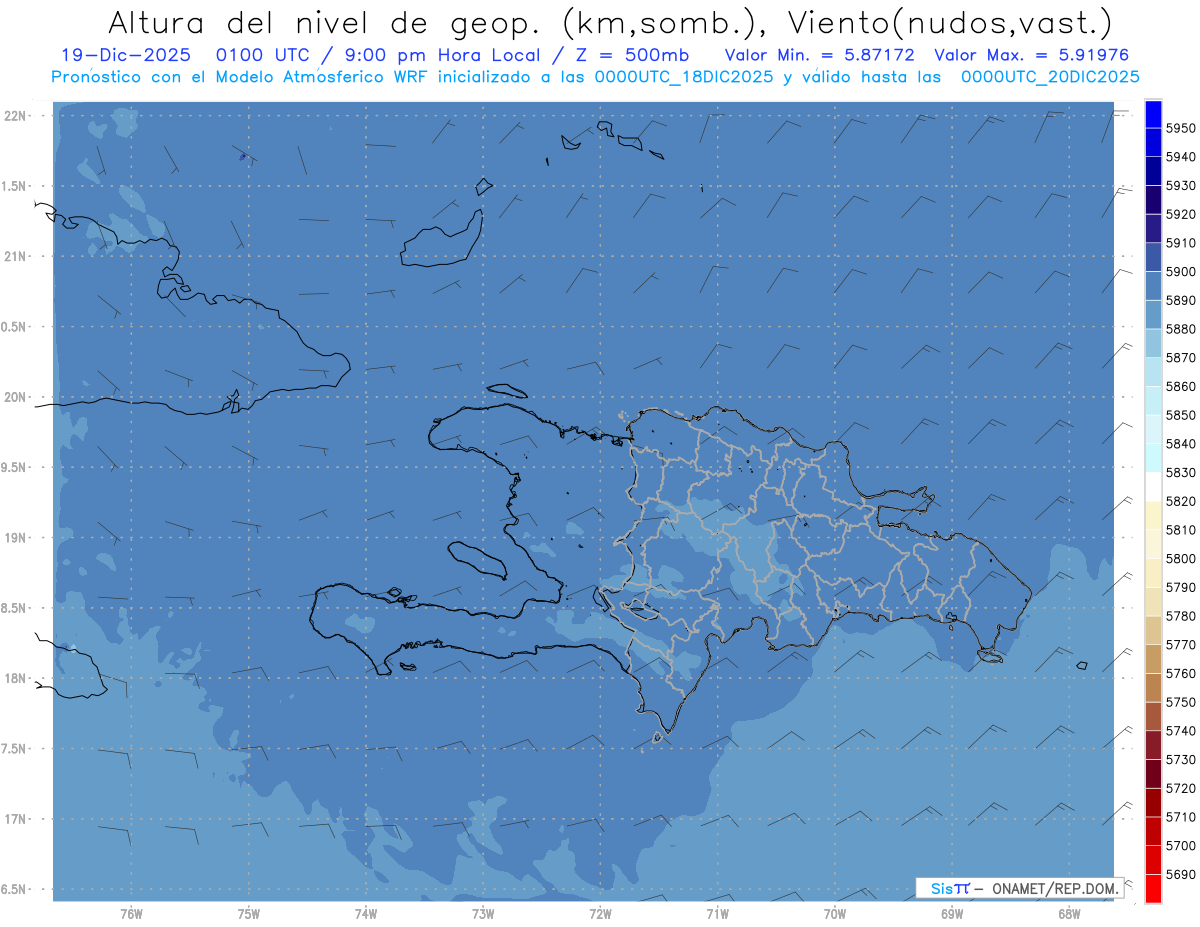Click the '5950' color scale label
The width and height of the screenshot is (1200, 927).
click(1181, 128)
